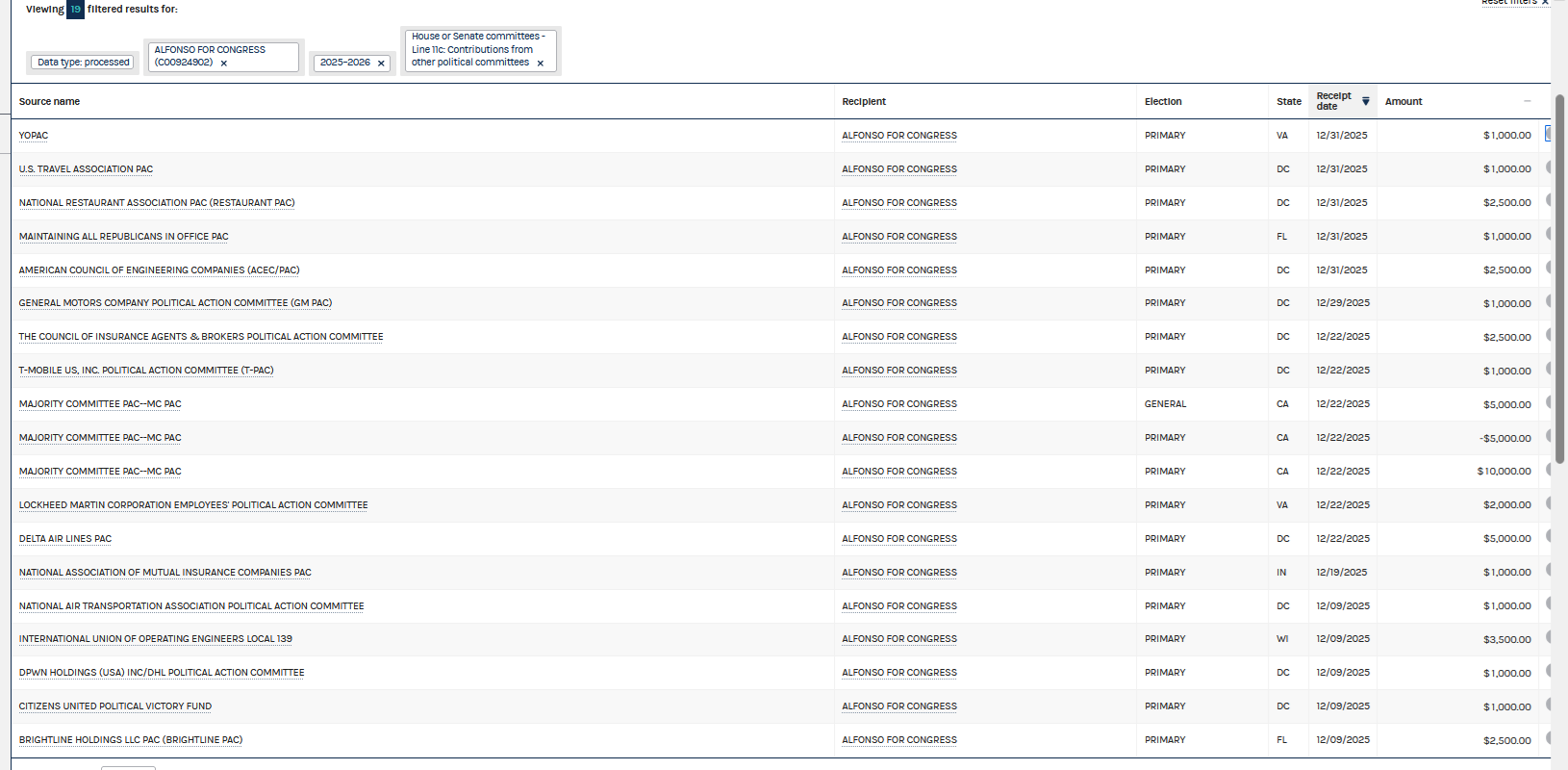Remove the ALFONSO FOR CONGRESS committee filter

point(224,64)
